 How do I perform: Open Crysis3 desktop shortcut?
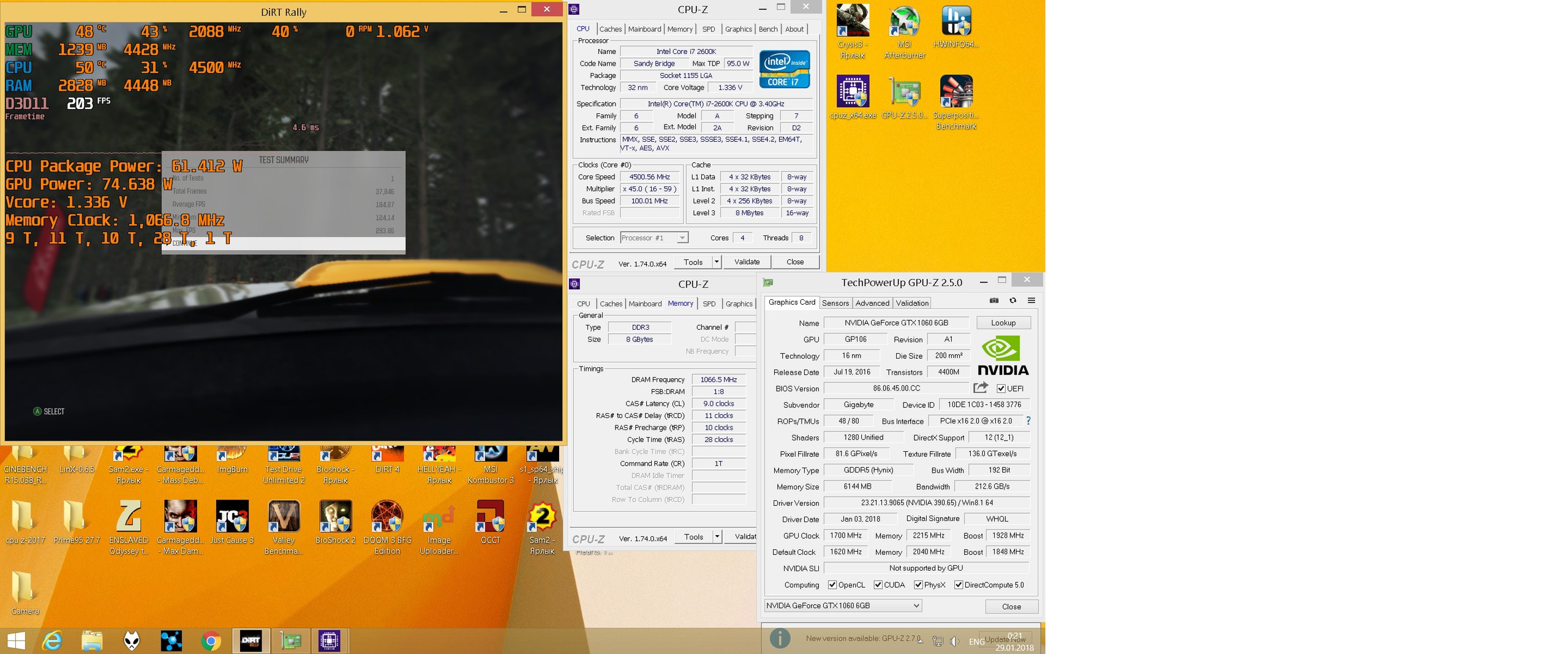pyautogui.click(x=852, y=32)
